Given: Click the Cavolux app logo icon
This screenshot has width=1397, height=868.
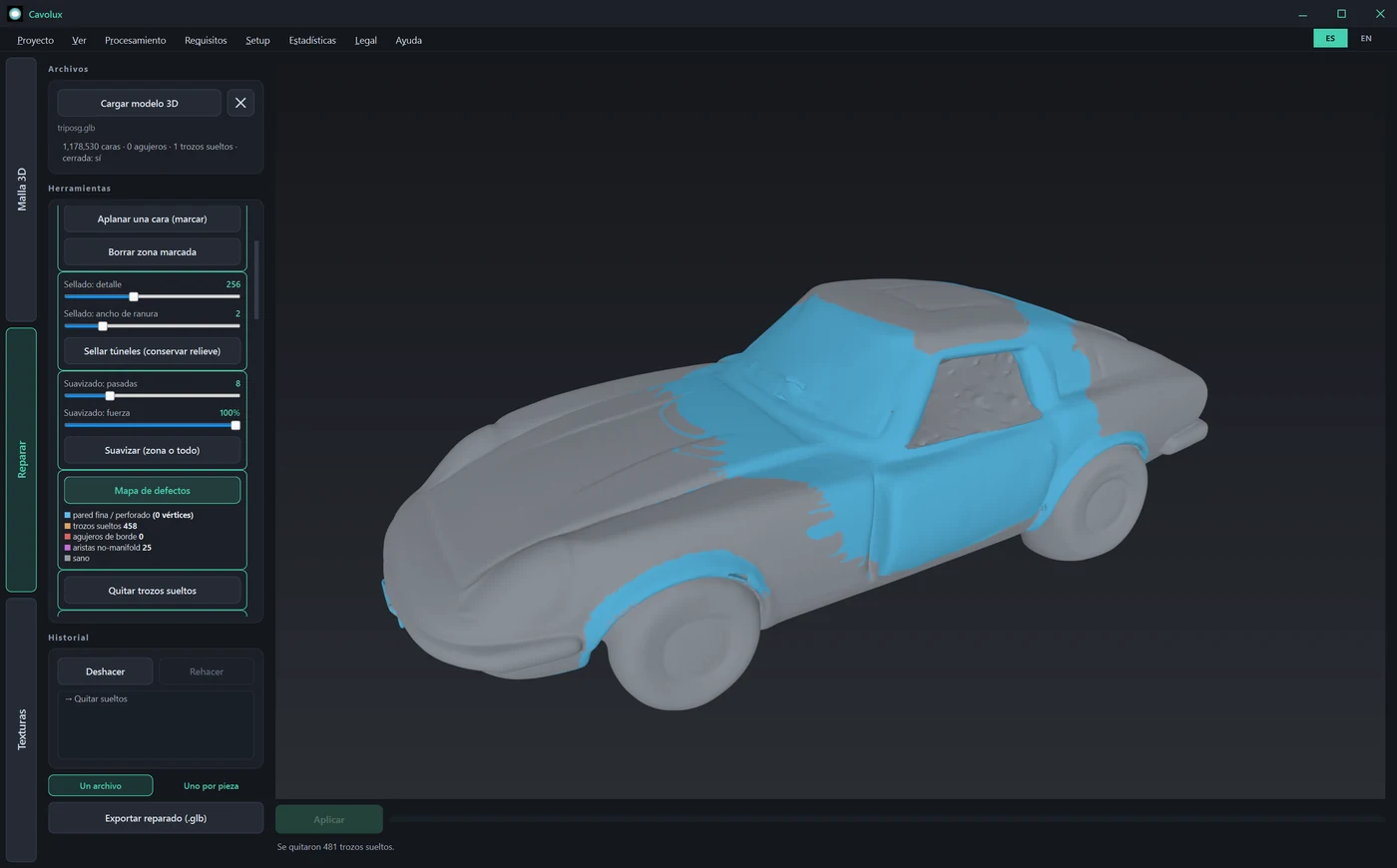Looking at the screenshot, I should tap(14, 14).
